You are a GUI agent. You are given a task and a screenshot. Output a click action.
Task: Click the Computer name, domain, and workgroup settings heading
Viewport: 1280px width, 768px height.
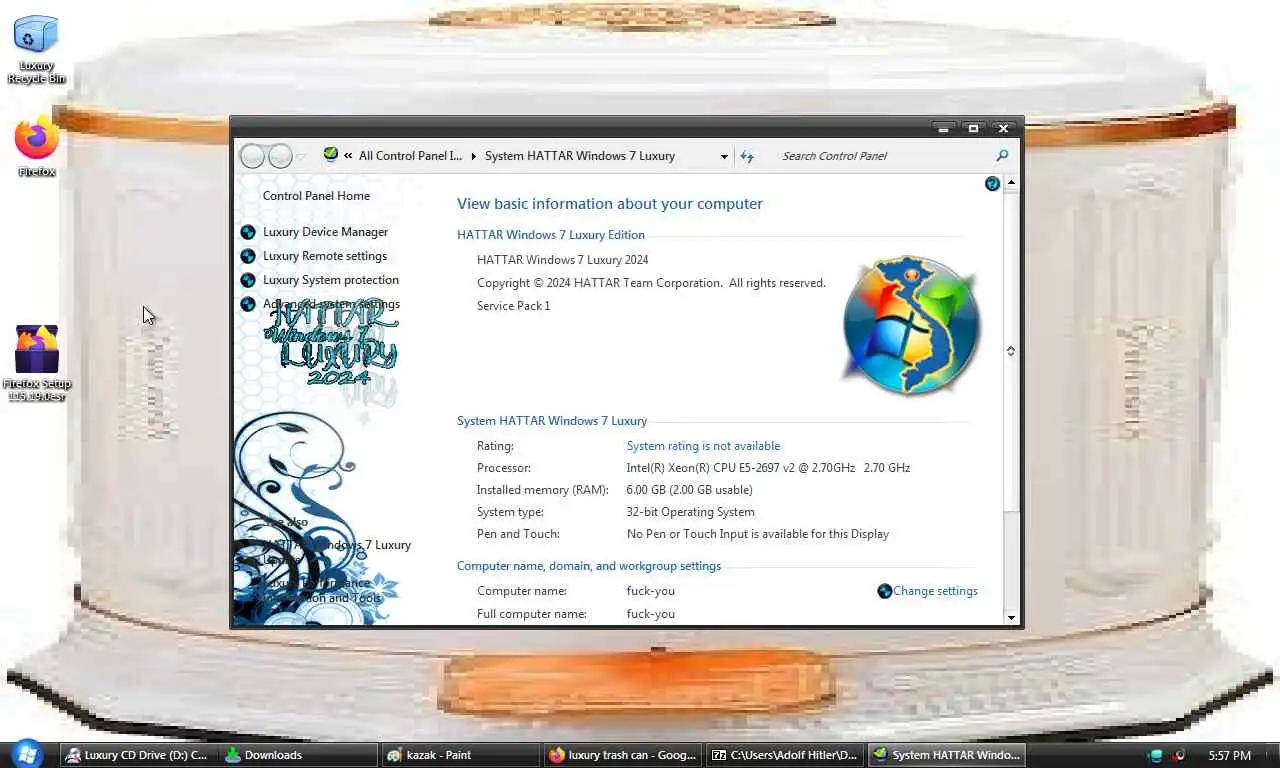[589, 566]
